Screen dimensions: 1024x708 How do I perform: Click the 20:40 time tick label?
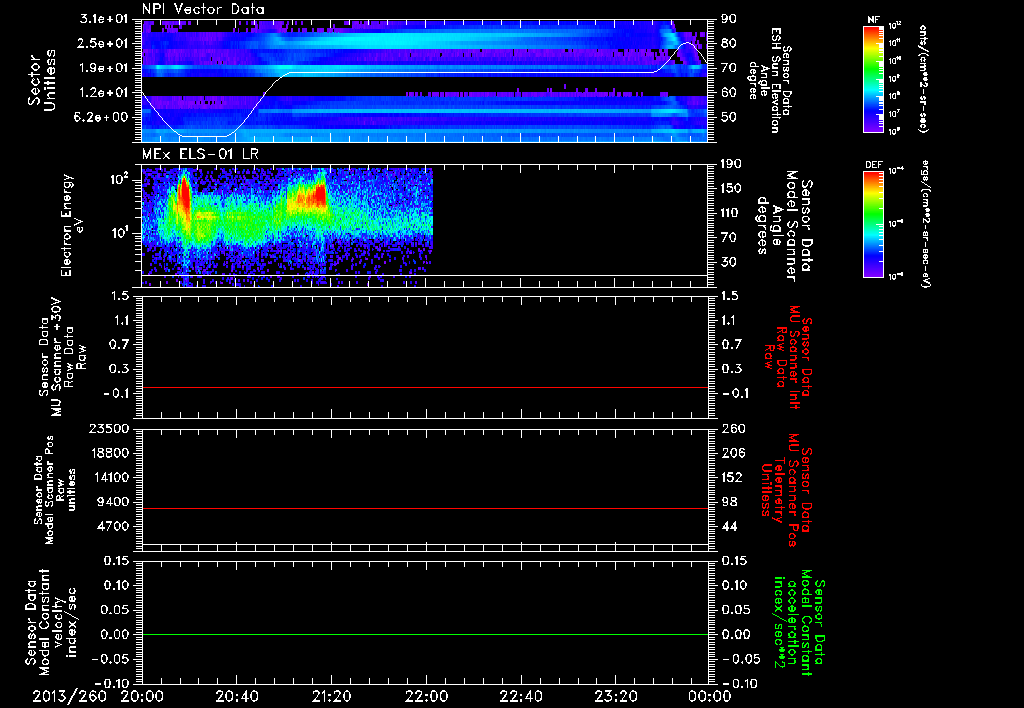tap(237, 696)
